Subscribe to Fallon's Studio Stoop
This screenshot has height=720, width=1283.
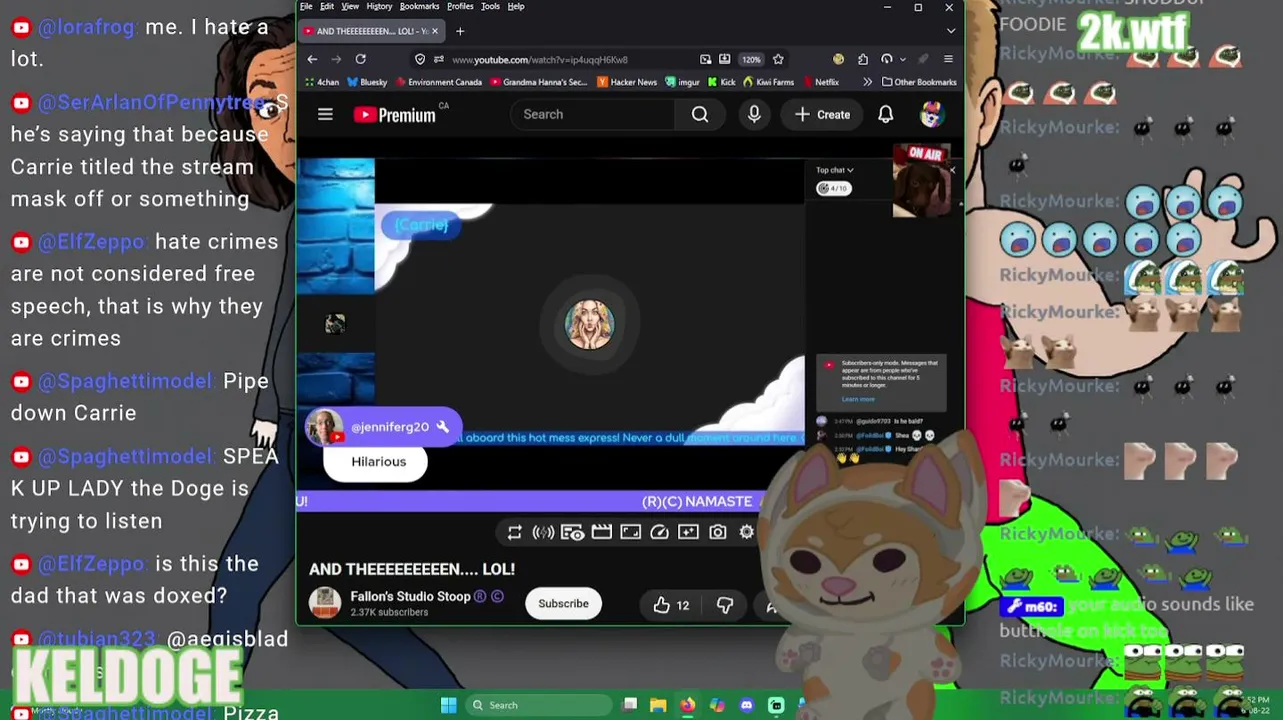coord(563,604)
